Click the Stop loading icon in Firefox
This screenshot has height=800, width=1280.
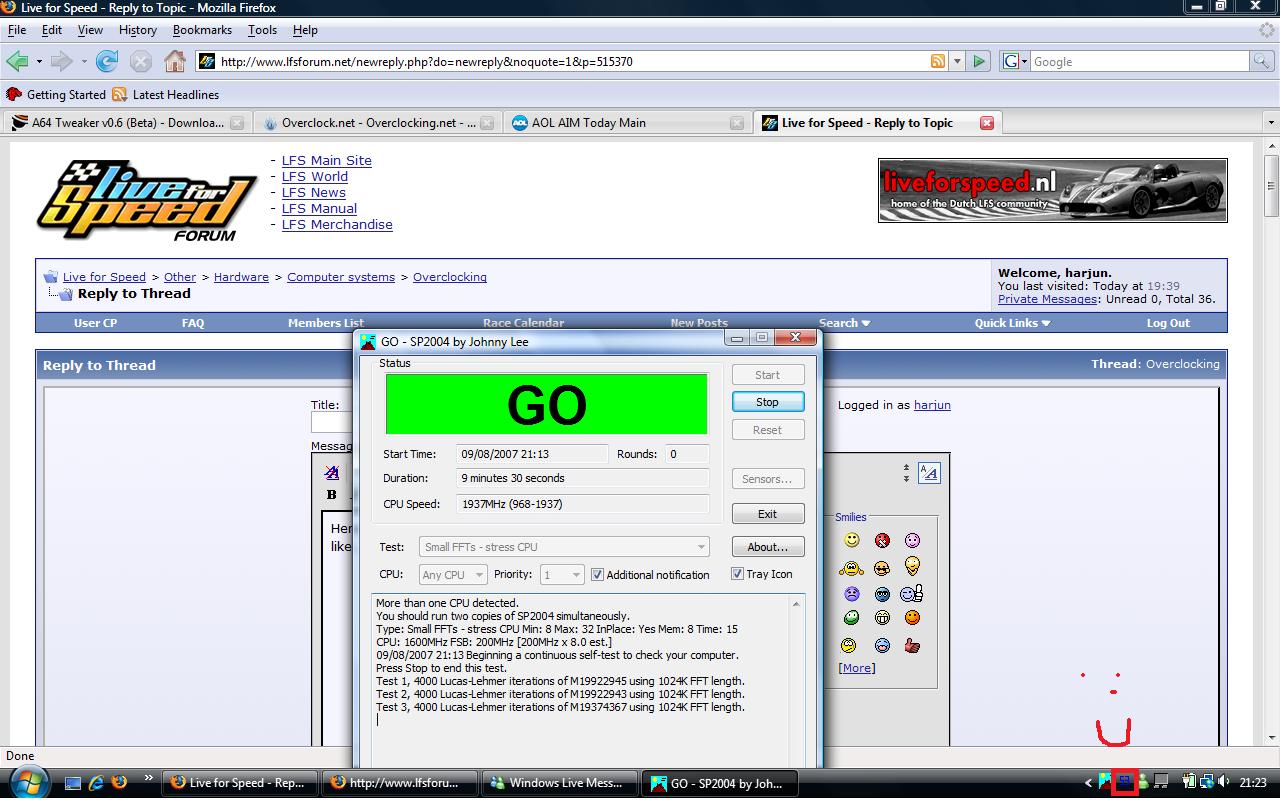141,61
